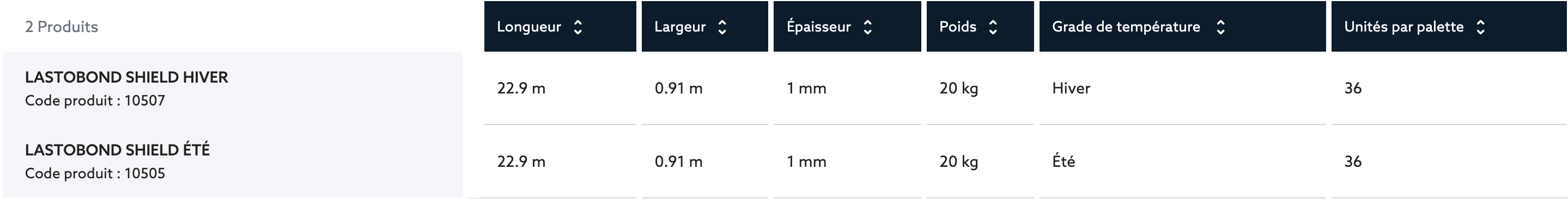Click the sort arrows next to Épaisseur

(867, 27)
